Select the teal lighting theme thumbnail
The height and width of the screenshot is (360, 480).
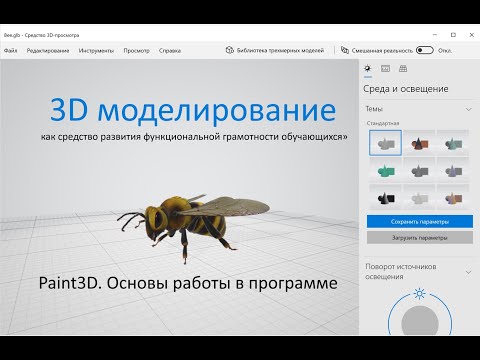pyautogui.click(x=453, y=143)
